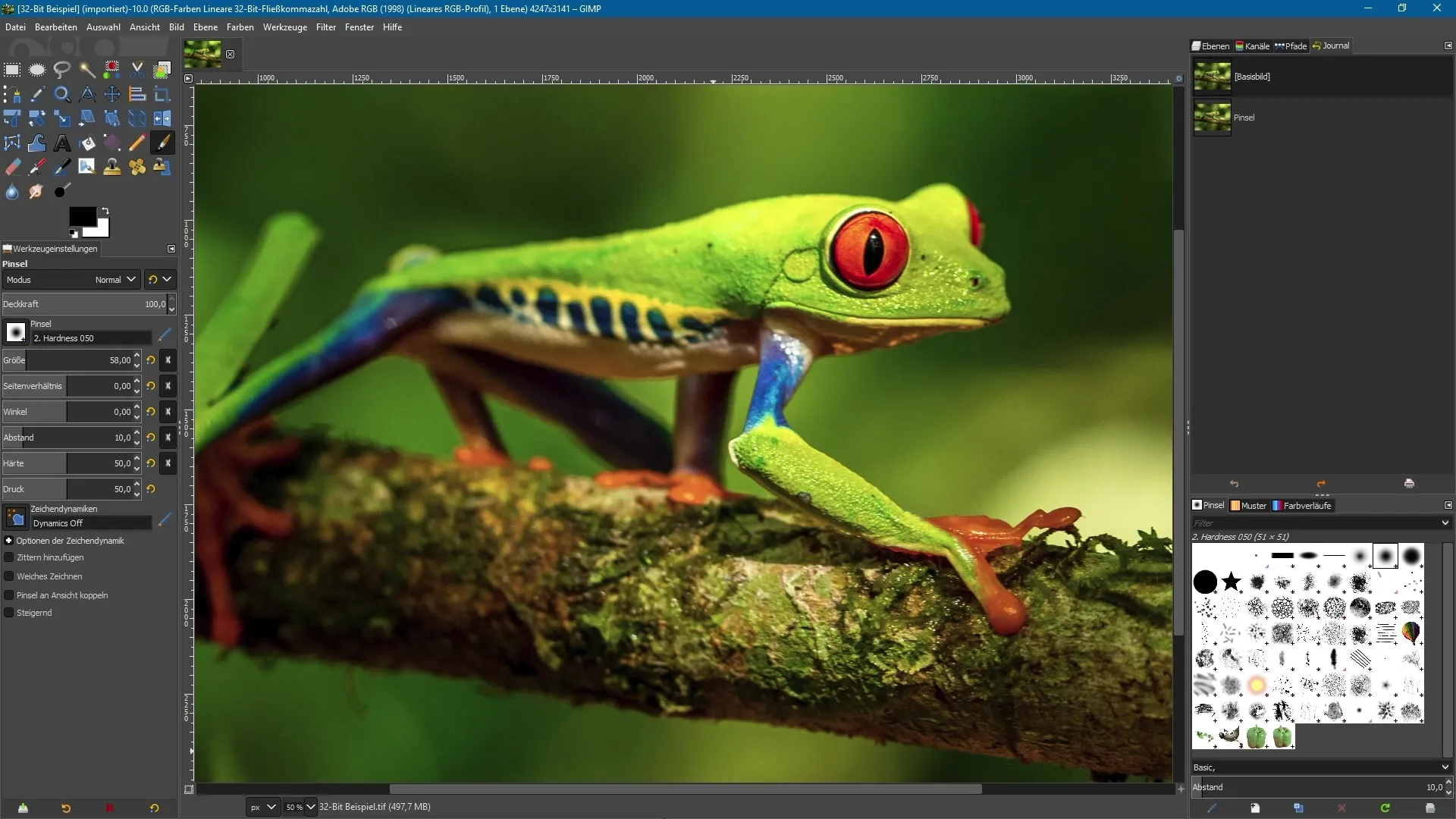The width and height of the screenshot is (1456, 819).
Task: Switch to the Farbverläufe tab
Action: 1301,506
